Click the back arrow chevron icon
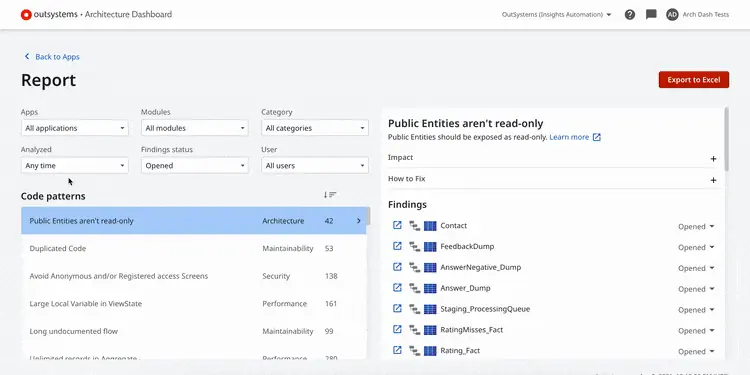The height and width of the screenshot is (375, 750). pyautogui.click(x=27, y=56)
